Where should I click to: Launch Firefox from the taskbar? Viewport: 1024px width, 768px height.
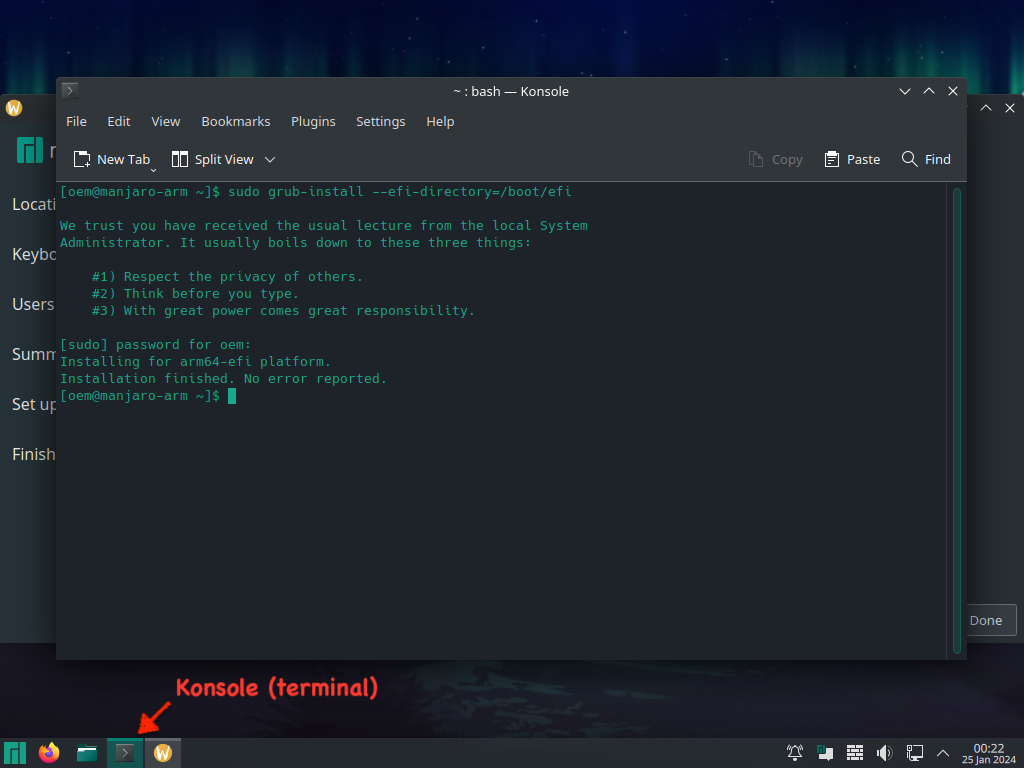pyautogui.click(x=49, y=753)
